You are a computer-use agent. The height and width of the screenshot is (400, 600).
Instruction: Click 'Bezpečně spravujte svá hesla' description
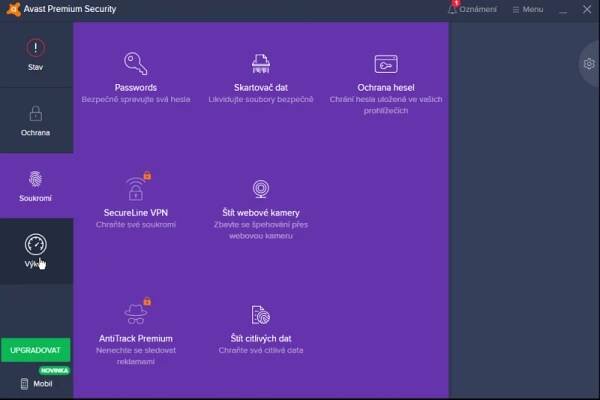click(135, 99)
